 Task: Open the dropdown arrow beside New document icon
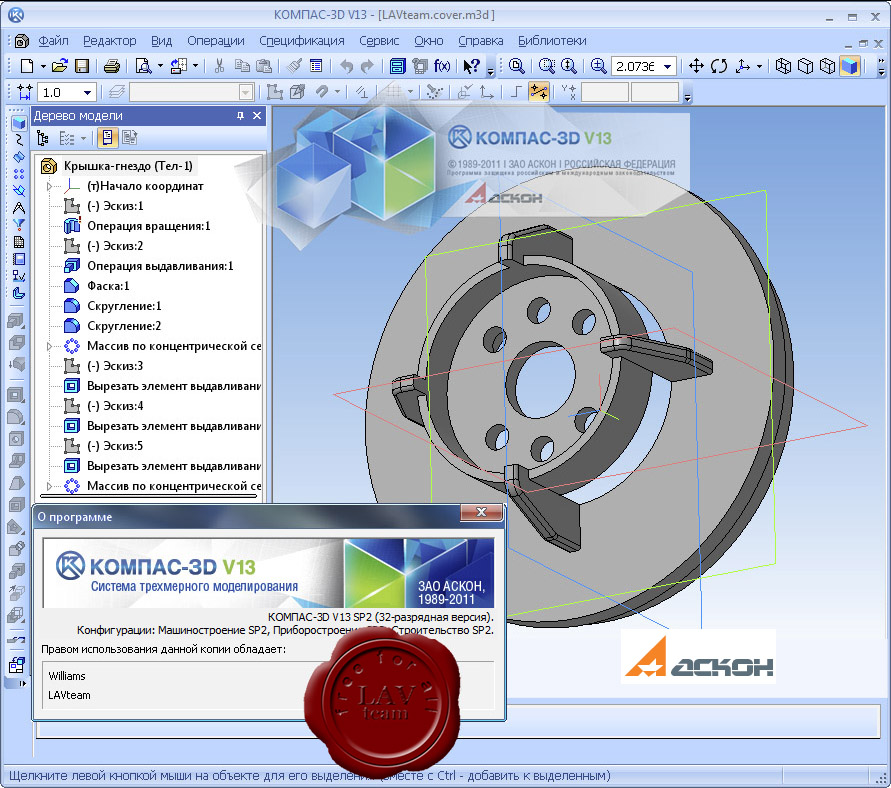(x=43, y=66)
